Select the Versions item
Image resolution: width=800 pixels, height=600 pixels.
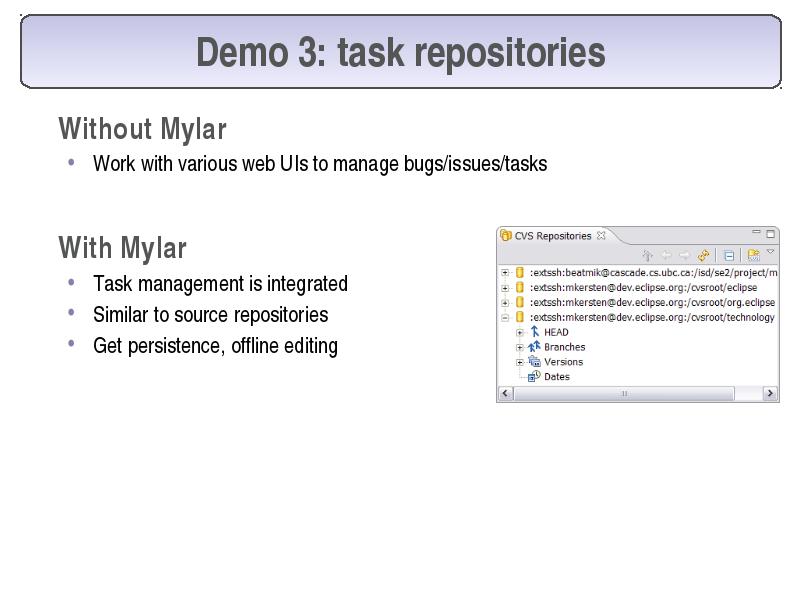tap(563, 362)
